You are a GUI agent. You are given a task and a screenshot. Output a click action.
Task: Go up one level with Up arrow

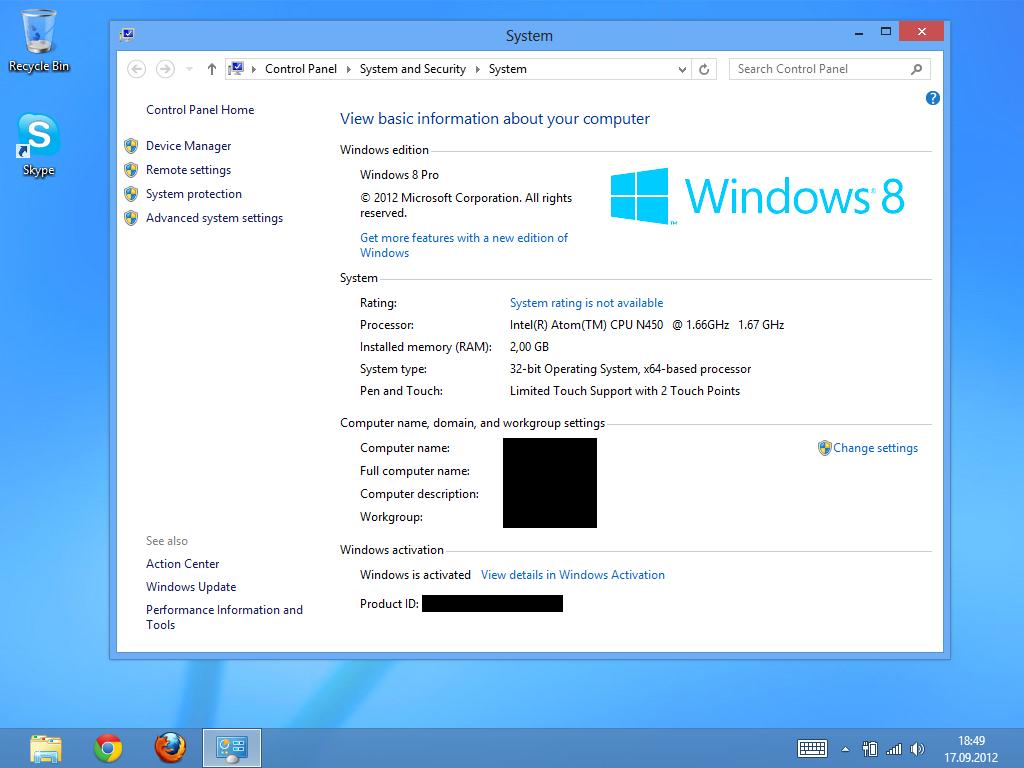(212, 69)
